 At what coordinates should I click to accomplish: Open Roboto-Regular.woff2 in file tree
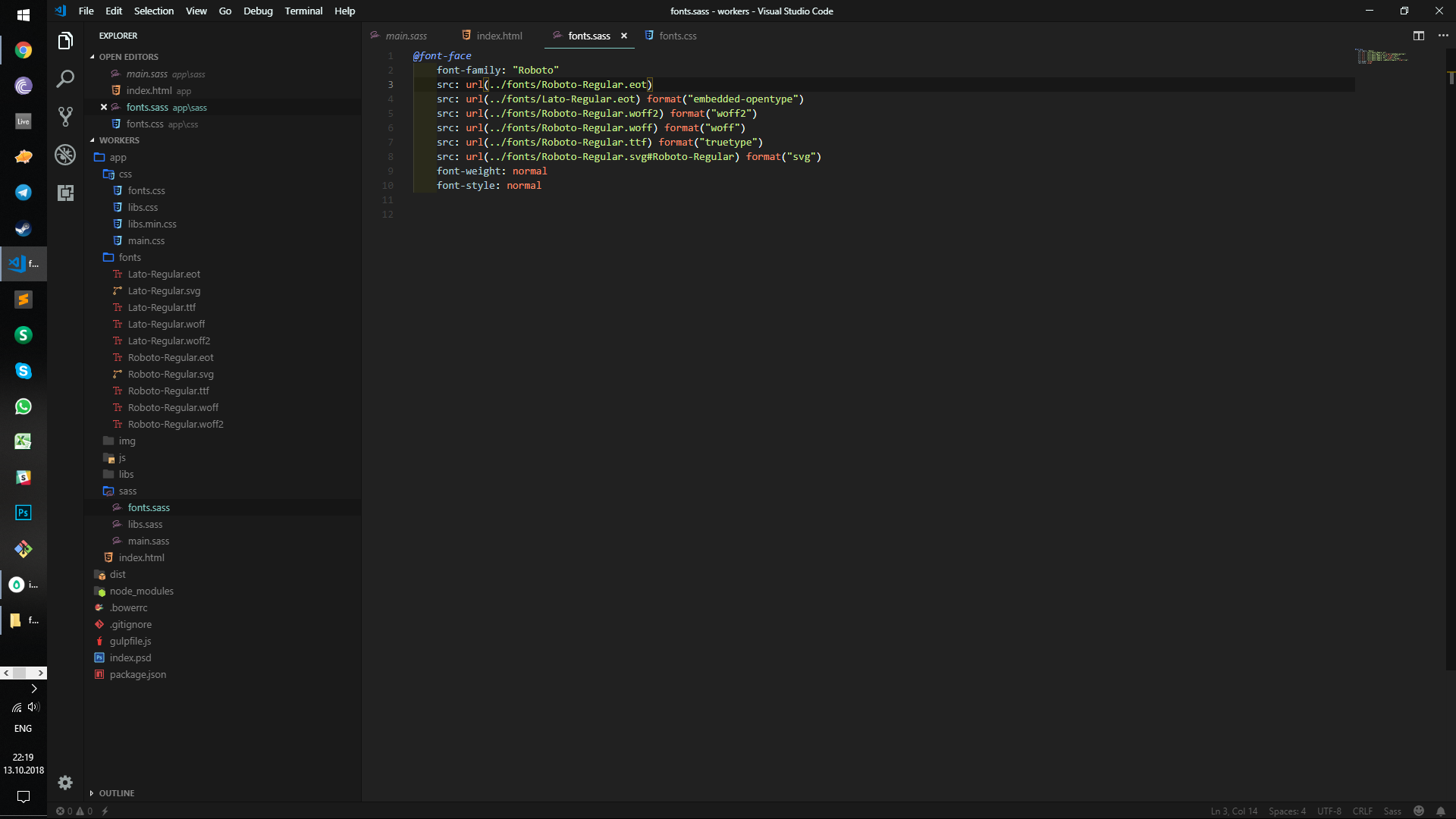click(175, 424)
